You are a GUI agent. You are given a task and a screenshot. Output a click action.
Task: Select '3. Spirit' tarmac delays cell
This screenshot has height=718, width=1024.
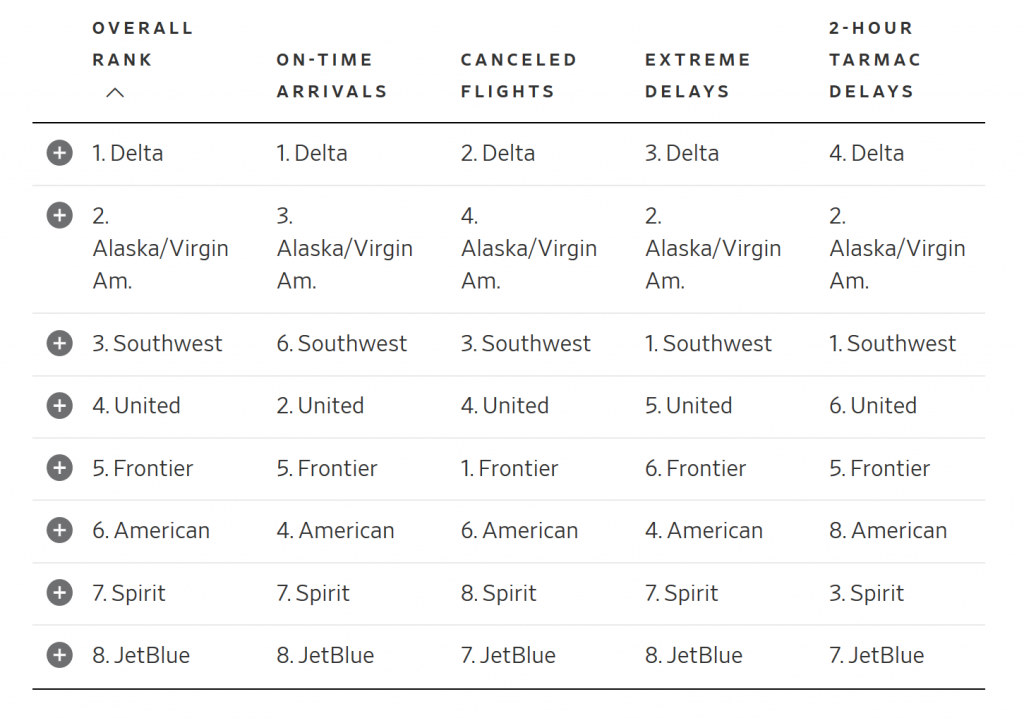(x=866, y=593)
